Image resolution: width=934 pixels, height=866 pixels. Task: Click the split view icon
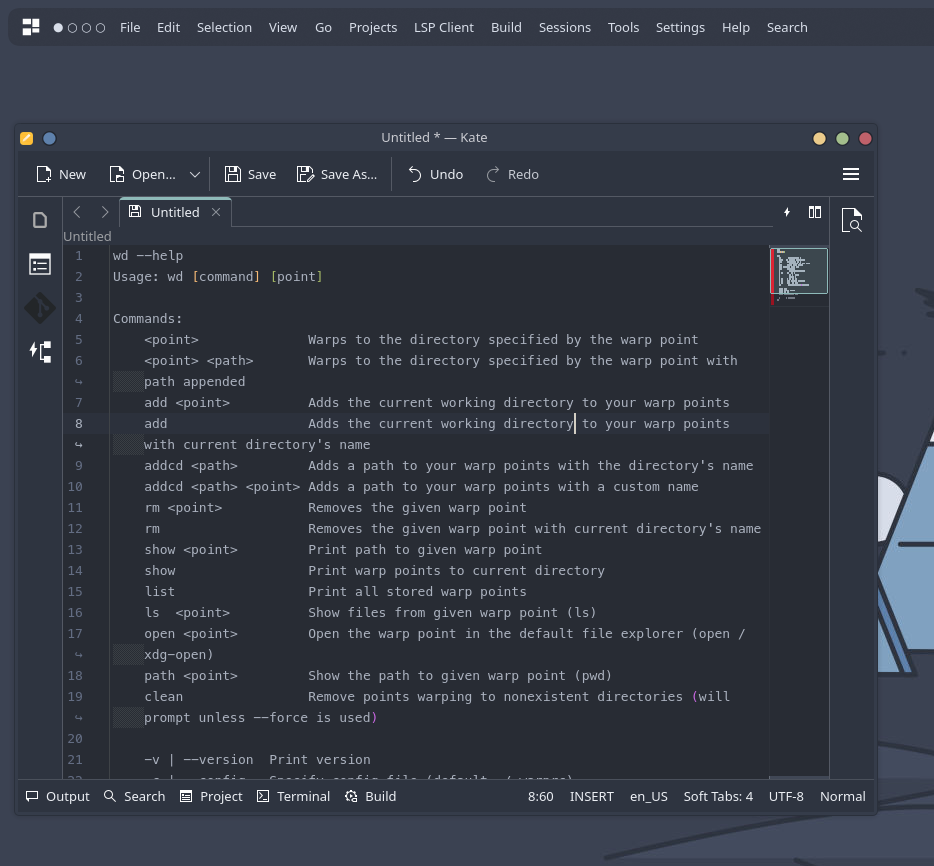coord(815,212)
